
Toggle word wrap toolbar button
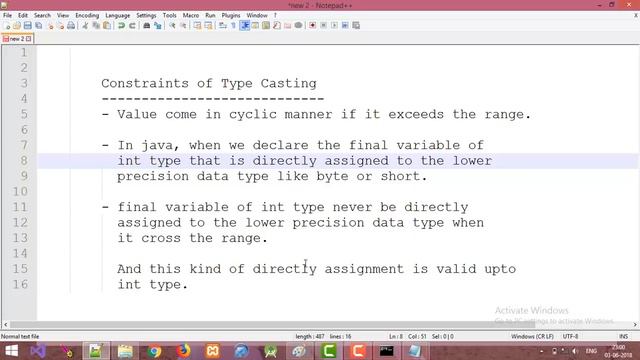(x=222, y=25)
